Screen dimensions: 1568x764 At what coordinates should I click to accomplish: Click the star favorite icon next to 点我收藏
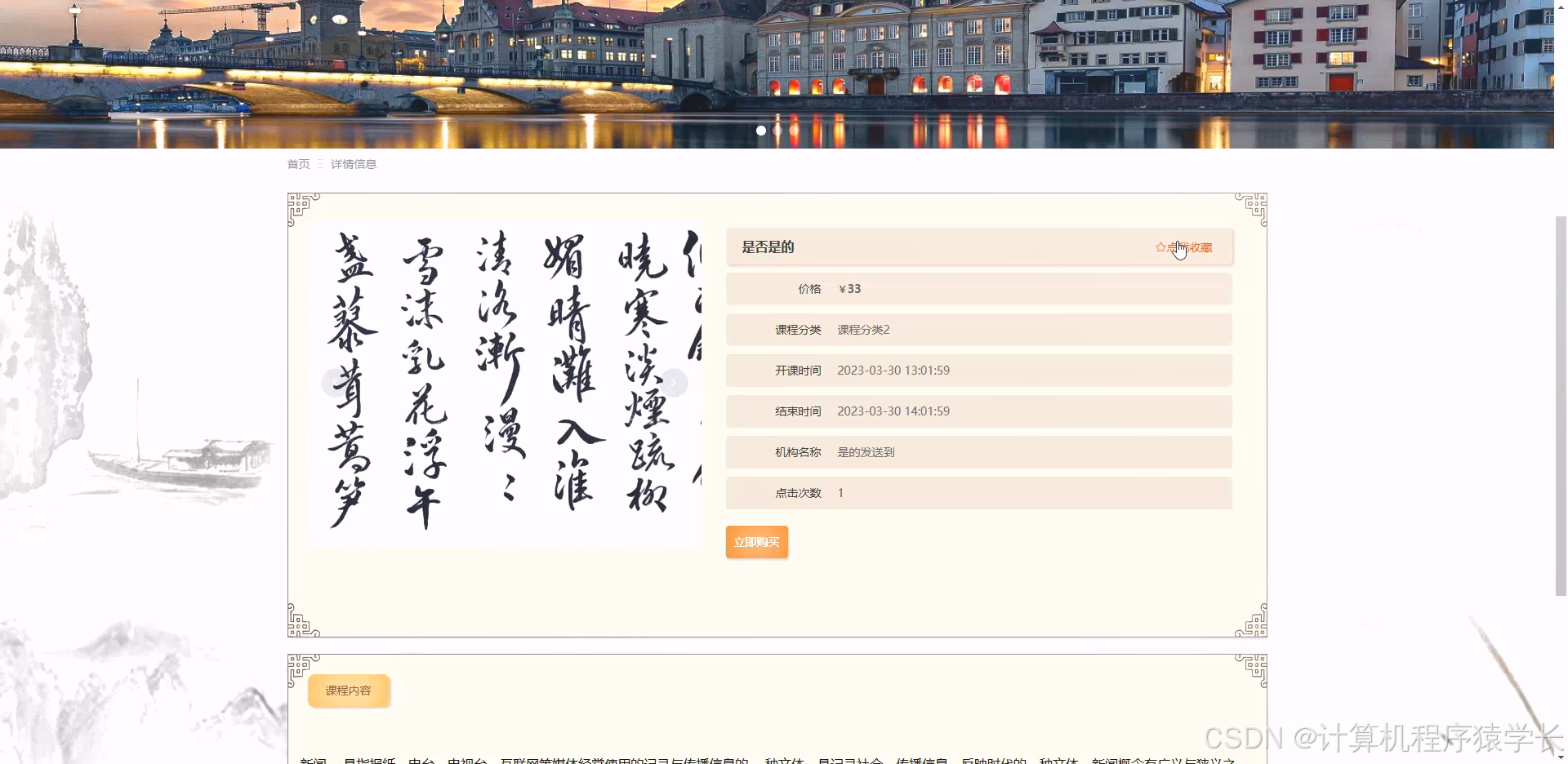click(x=1160, y=247)
